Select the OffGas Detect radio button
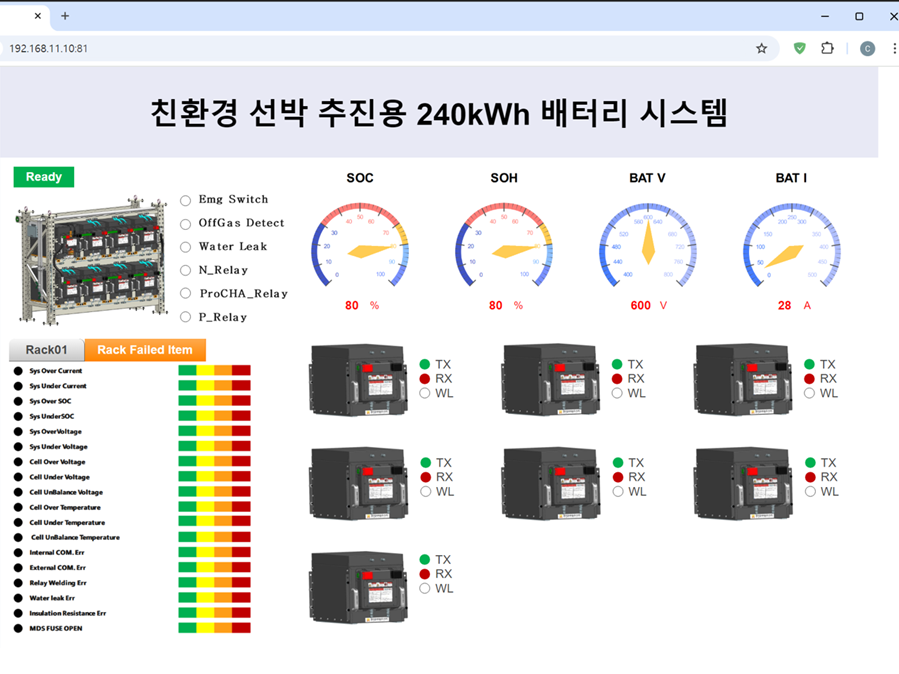The image size is (899, 674). [185, 224]
